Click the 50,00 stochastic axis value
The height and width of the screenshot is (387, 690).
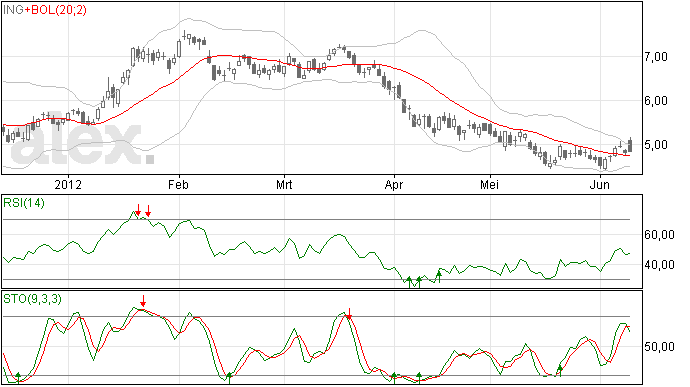tap(659, 347)
